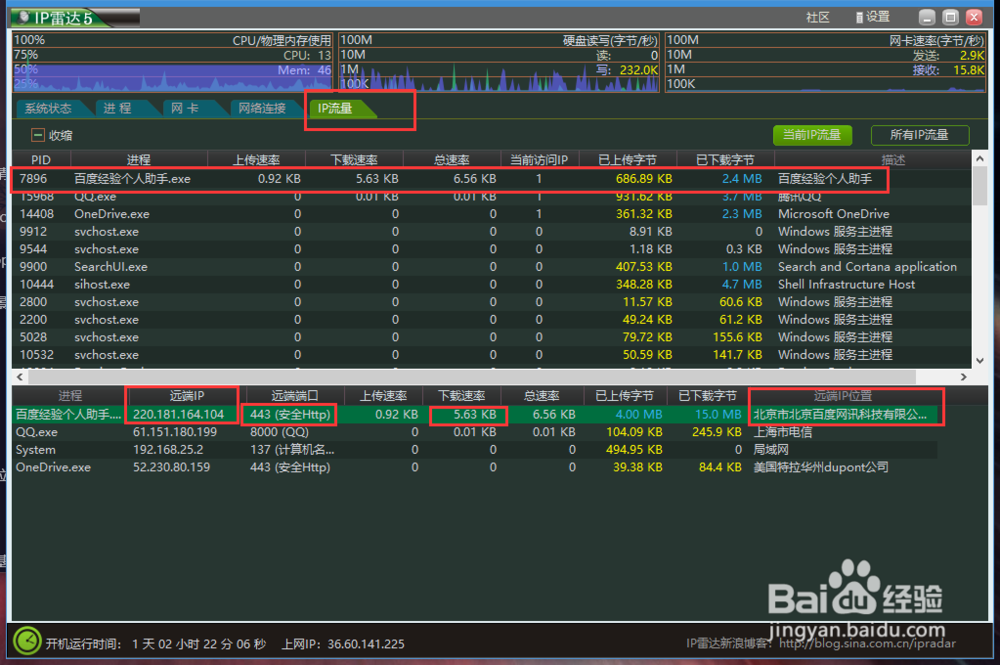This screenshot has height=665, width=1000.
Task: Select the SearchUI.exe process row
Action: click(491, 267)
